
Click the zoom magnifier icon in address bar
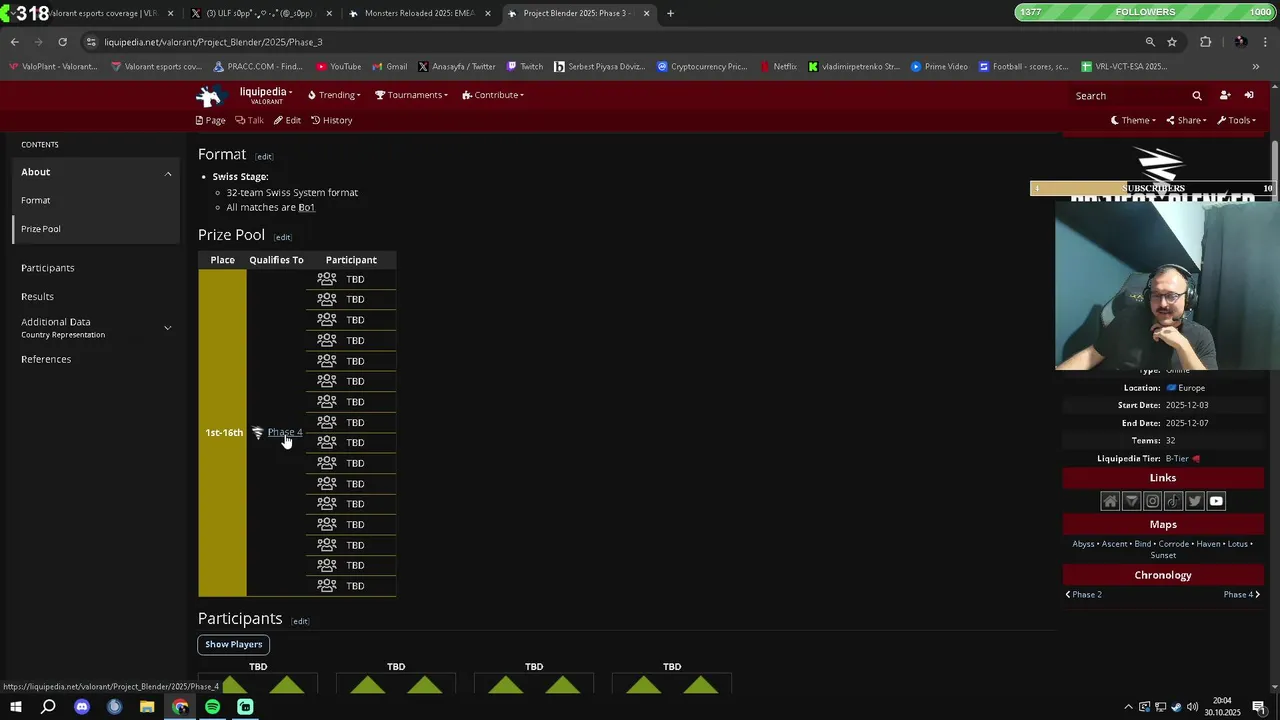coord(1150,42)
